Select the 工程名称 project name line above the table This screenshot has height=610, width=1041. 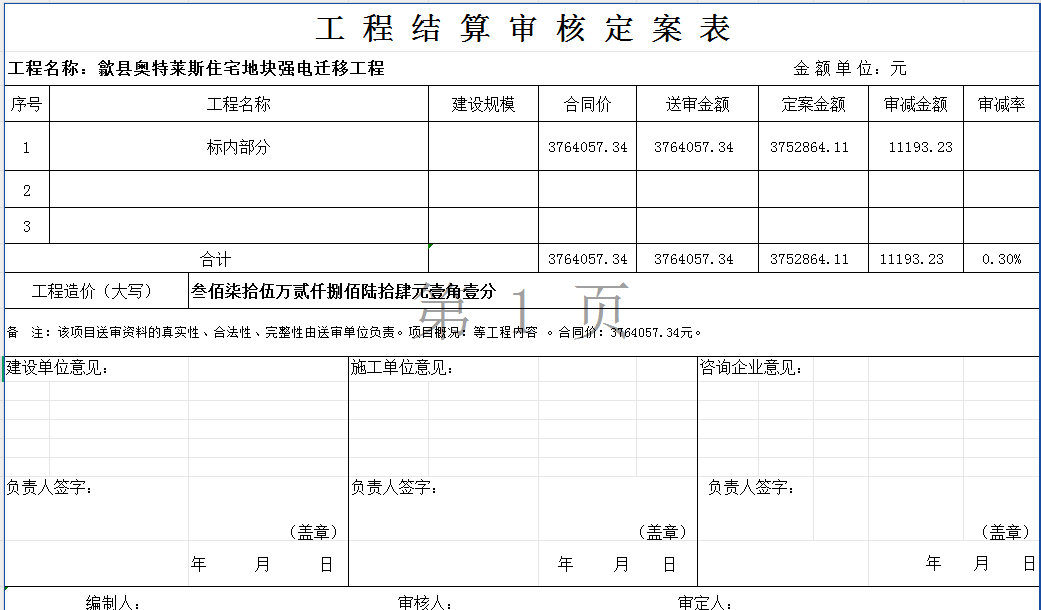click(x=197, y=69)
